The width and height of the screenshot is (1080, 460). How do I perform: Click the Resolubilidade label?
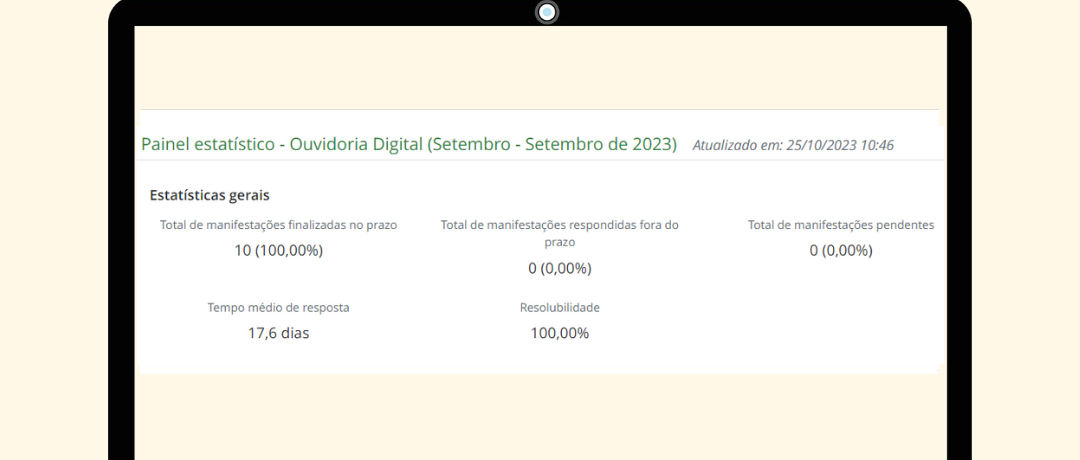(559, 307)
